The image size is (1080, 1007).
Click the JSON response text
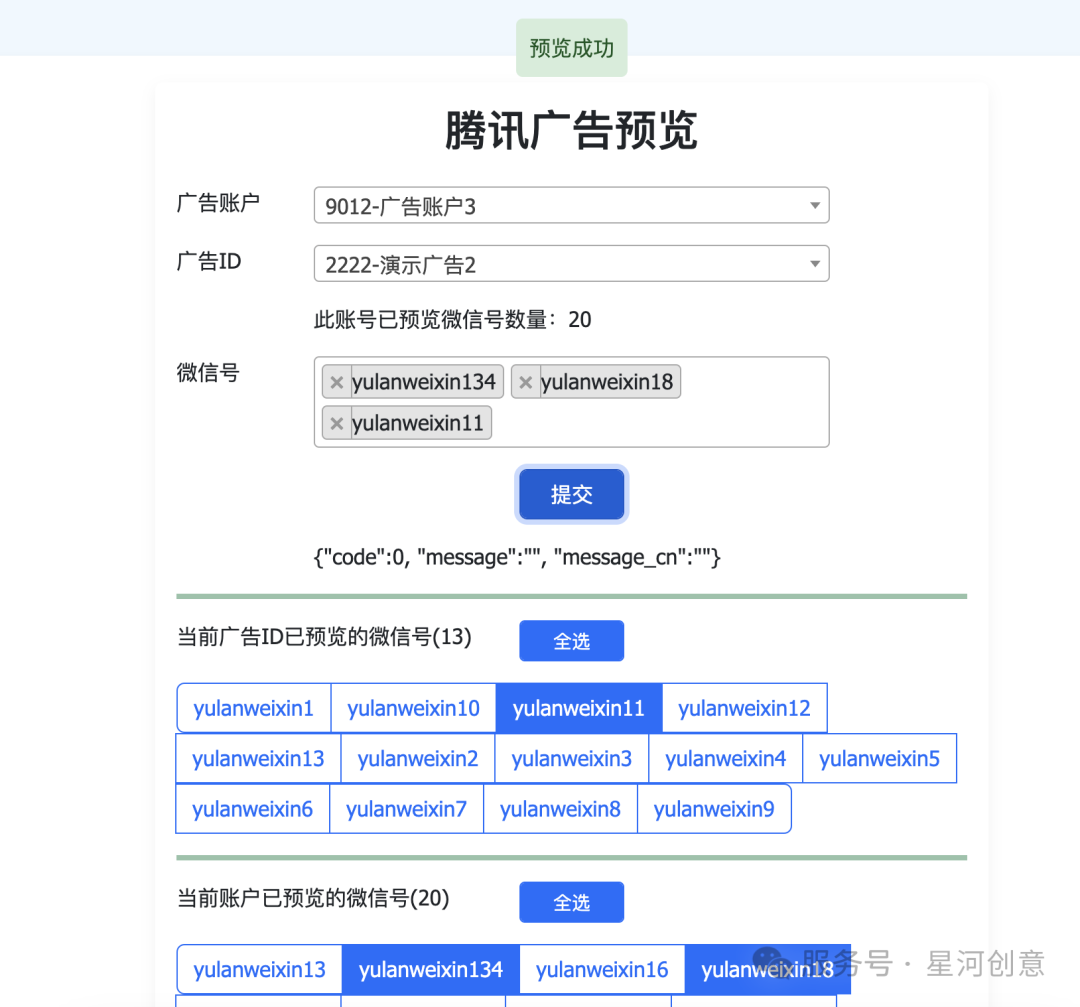coord(517,557)
